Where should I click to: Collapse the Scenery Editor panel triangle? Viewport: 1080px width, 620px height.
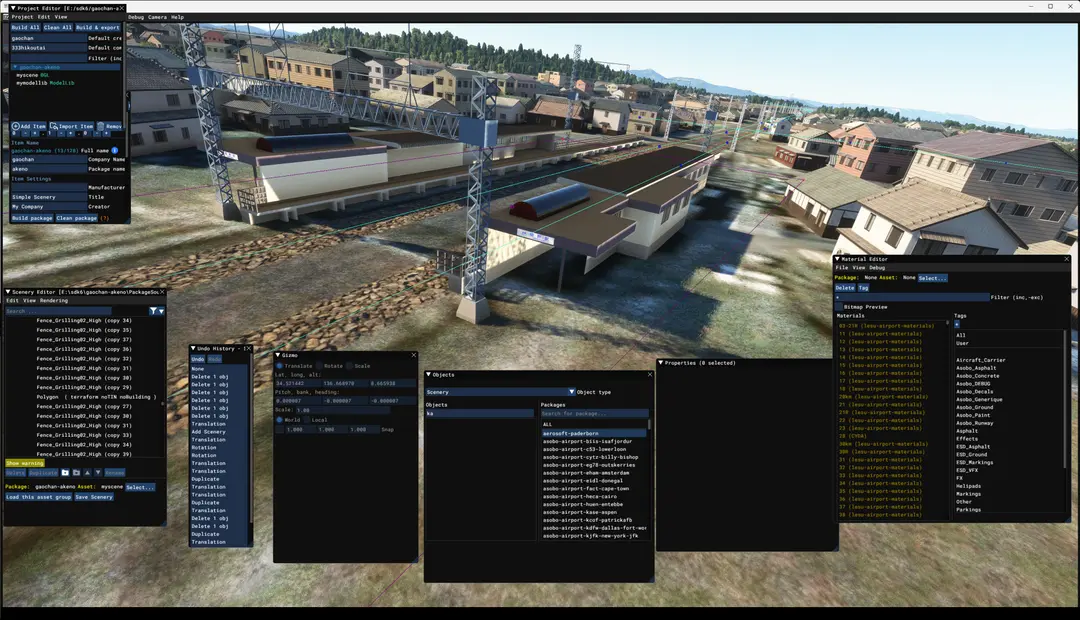(8, 292)
